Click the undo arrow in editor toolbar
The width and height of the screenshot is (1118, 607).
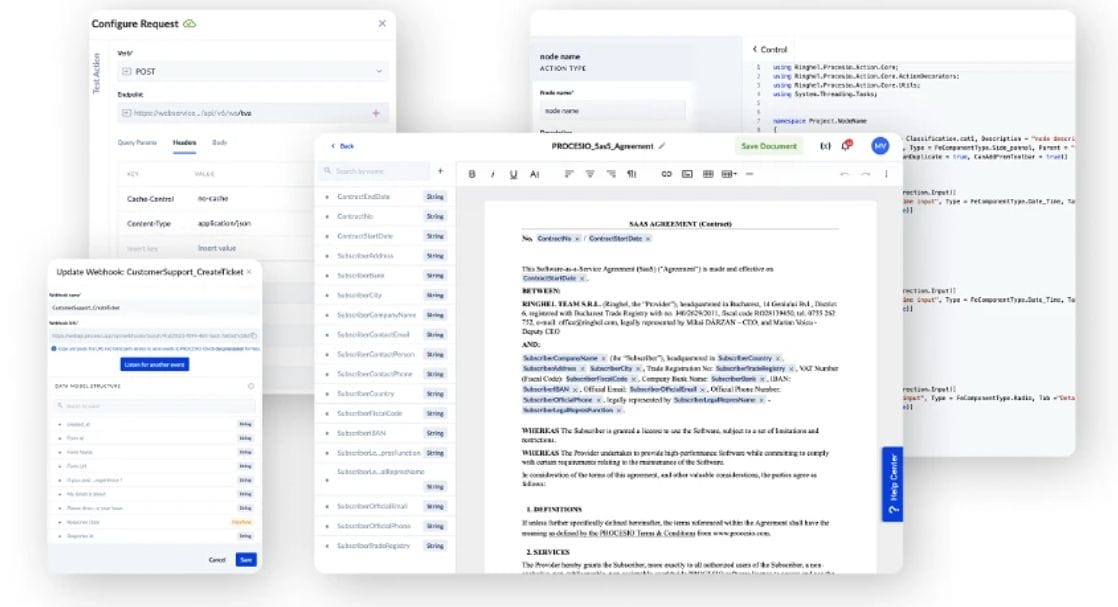click(x=845, y=174)
